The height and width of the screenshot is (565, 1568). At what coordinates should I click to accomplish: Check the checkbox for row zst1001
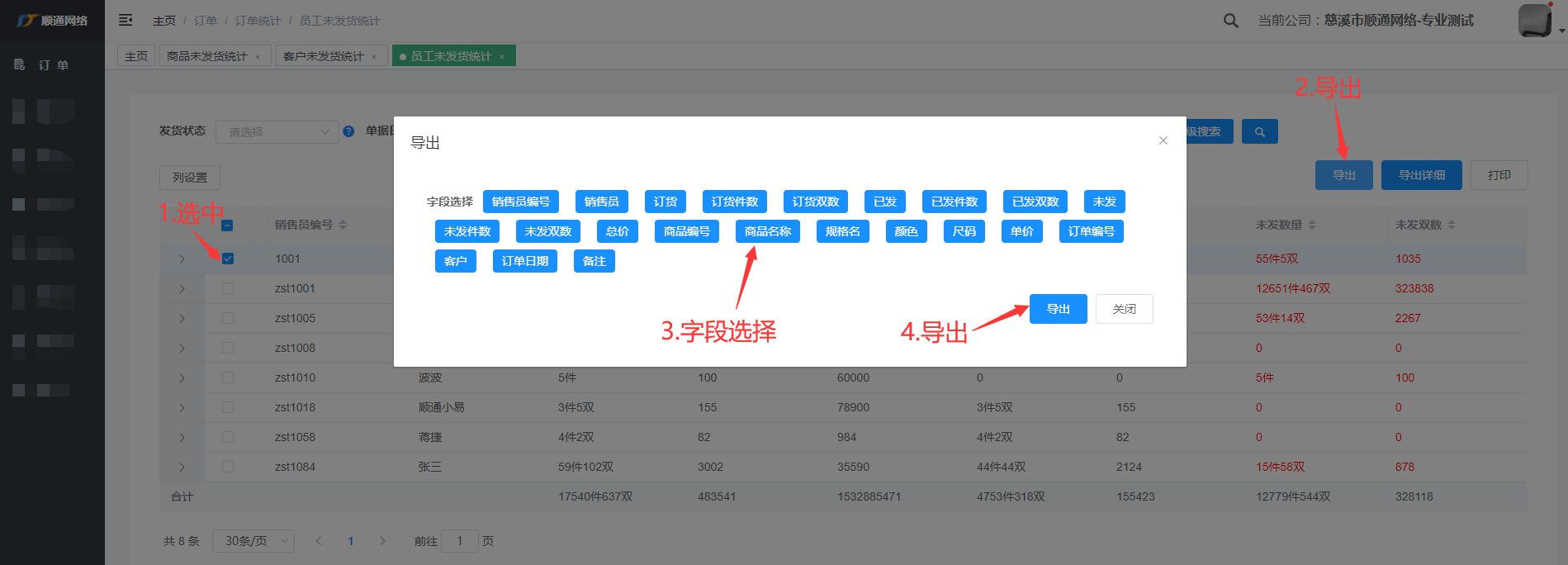228,288
